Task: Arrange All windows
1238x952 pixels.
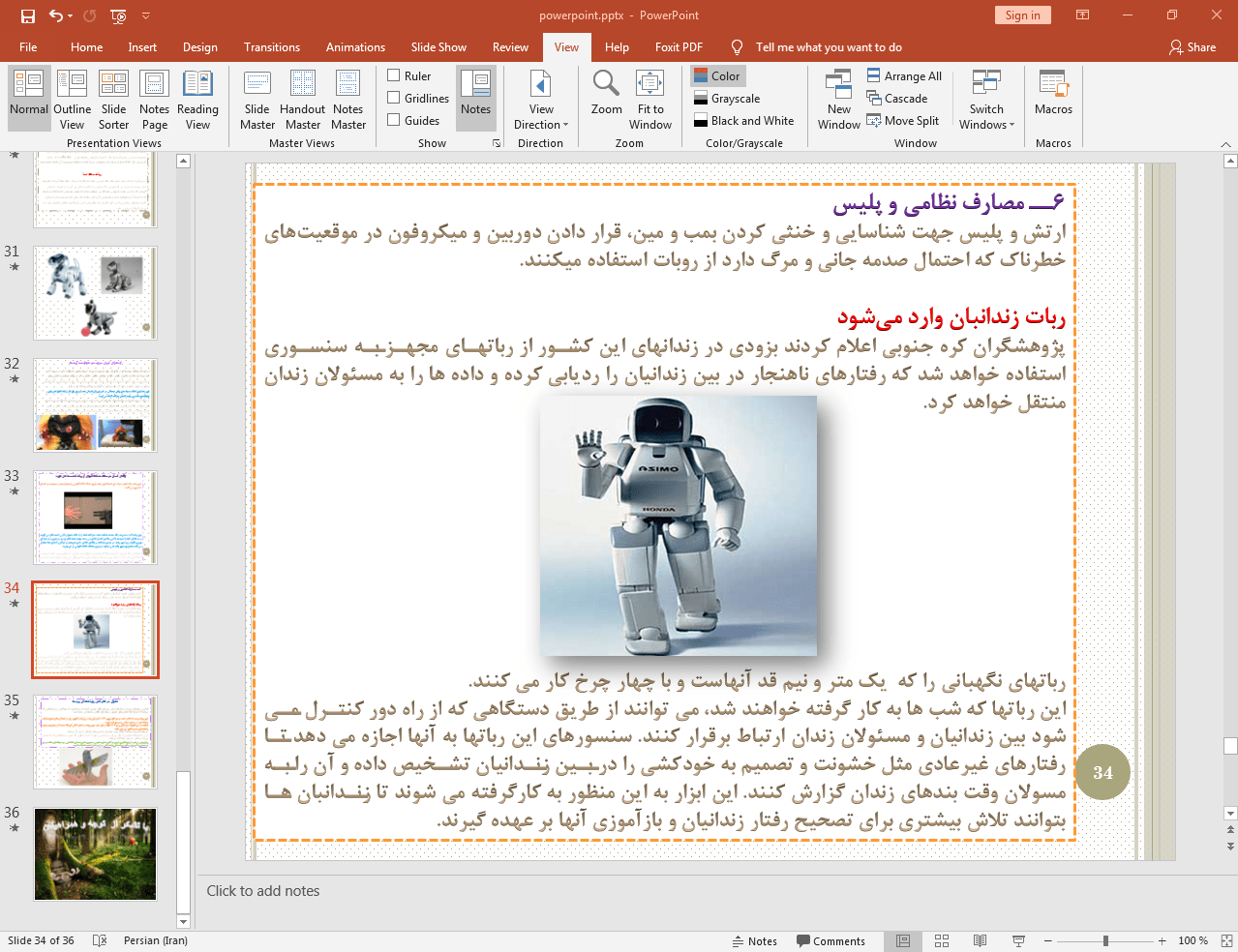Action: 904,76
